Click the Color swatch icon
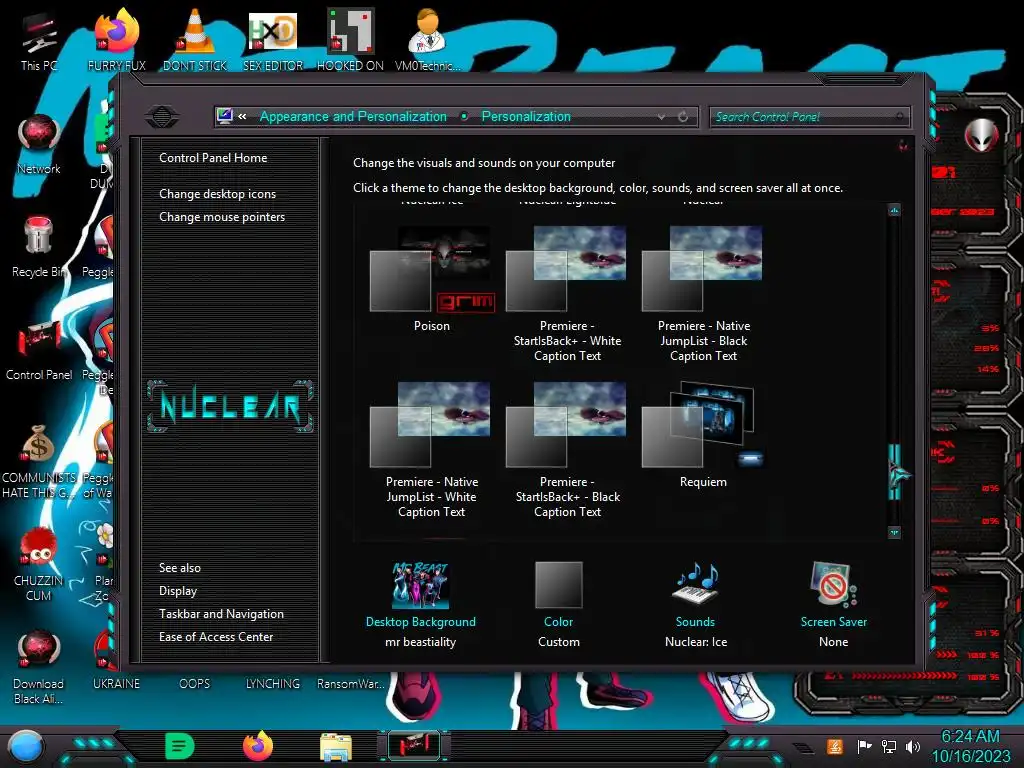The image size is (1024, 768). coord(558,584)
